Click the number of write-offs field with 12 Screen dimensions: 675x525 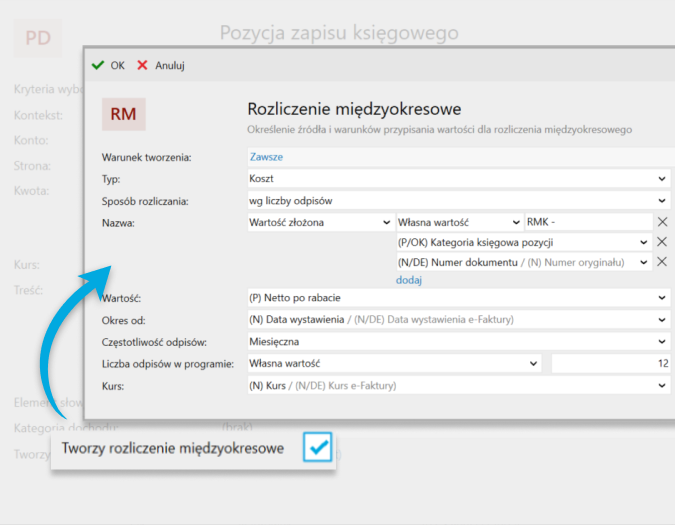pyautogui.click(x=610, y=363)
